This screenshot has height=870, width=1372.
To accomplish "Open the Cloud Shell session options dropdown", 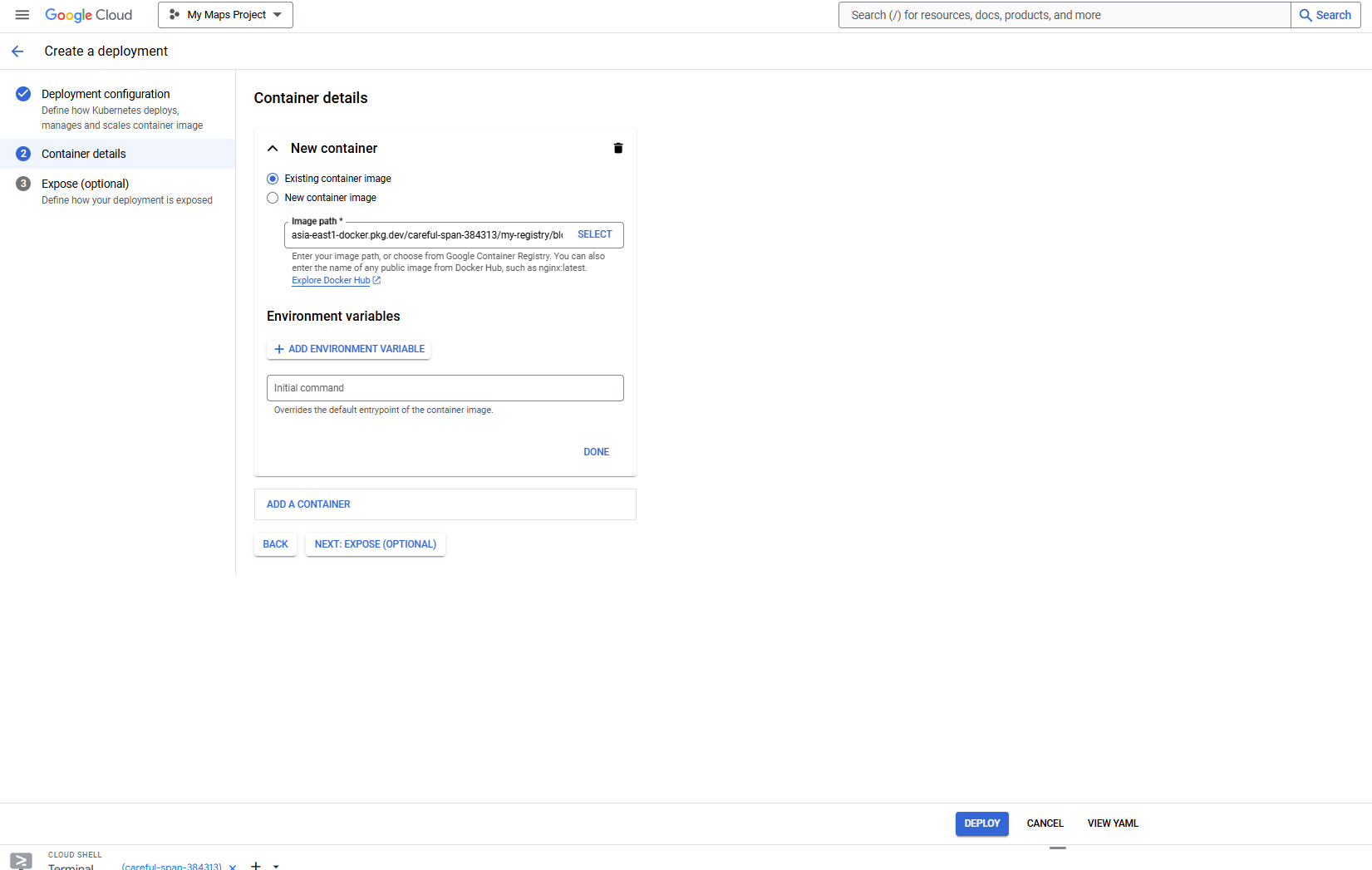I will point(276,867).
